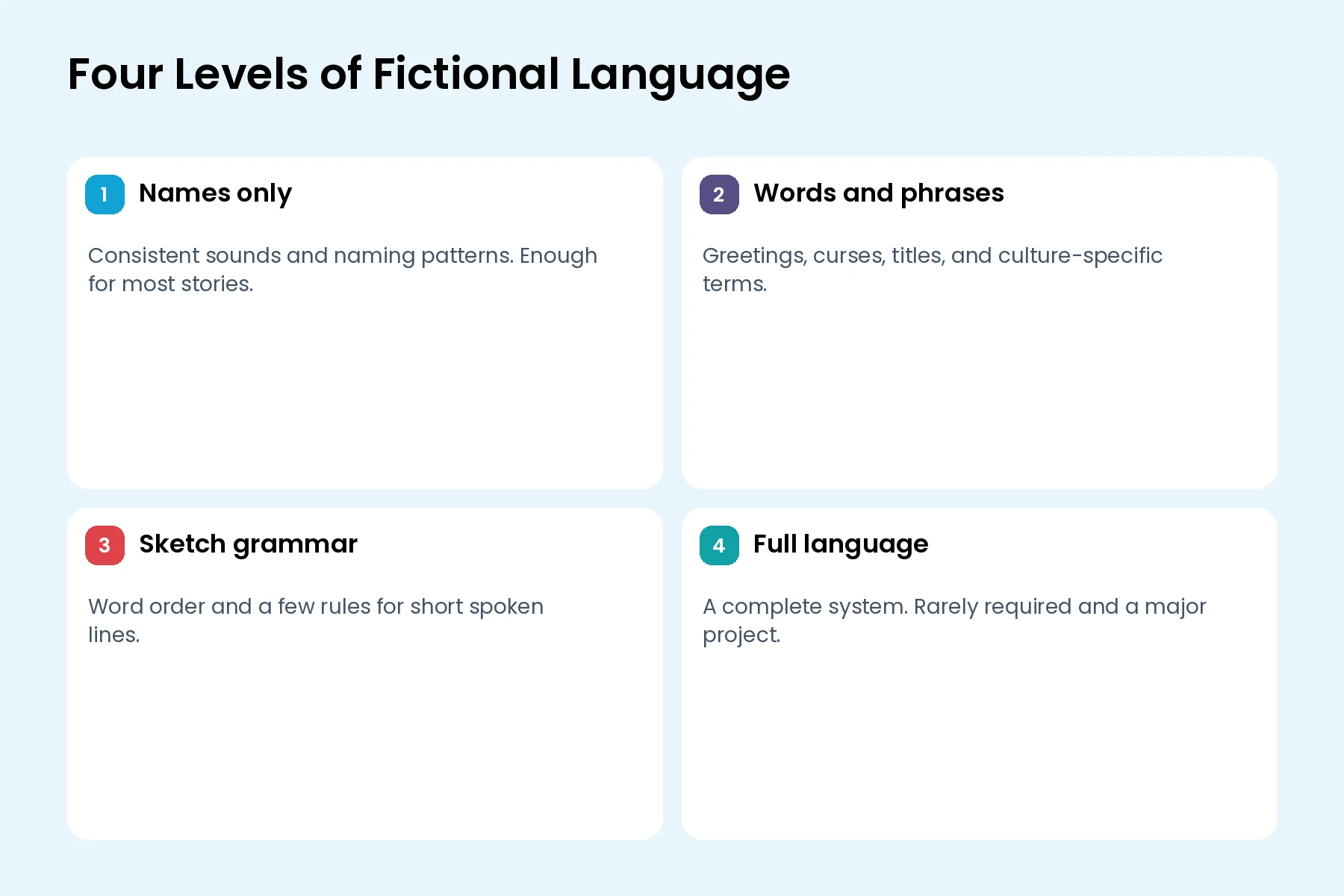Screen dimensions: 1344x896
Task: Click empty area of Sketch grammar card
Action: click(364, 747)
